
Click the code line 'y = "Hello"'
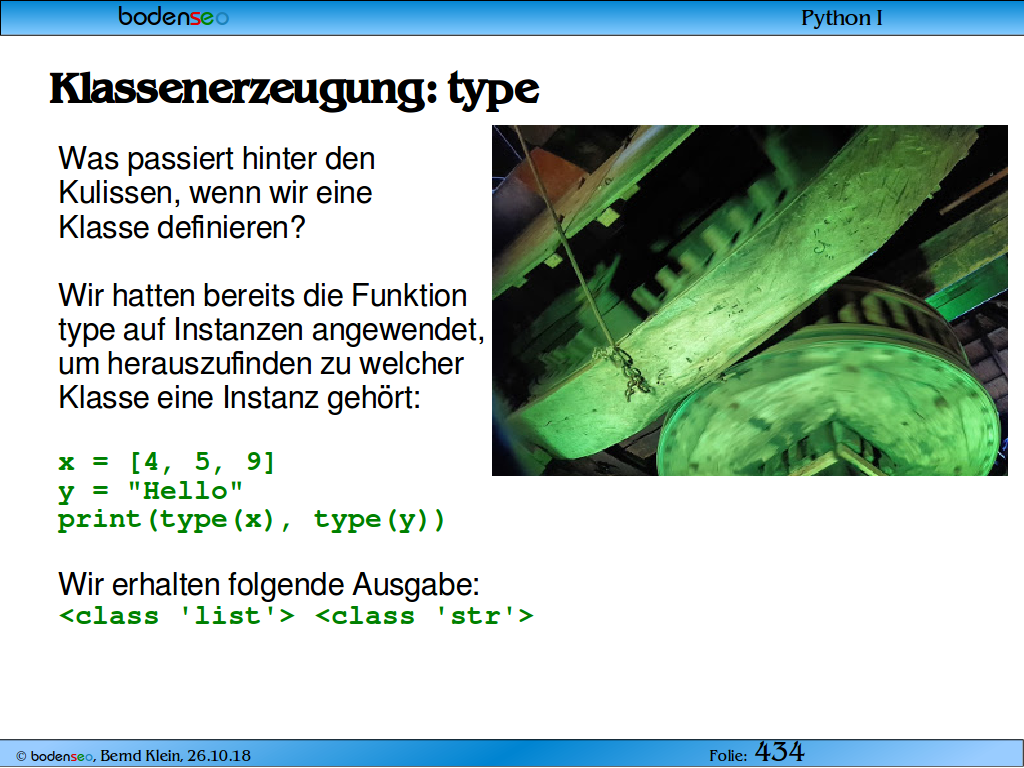tap(150, 491)
